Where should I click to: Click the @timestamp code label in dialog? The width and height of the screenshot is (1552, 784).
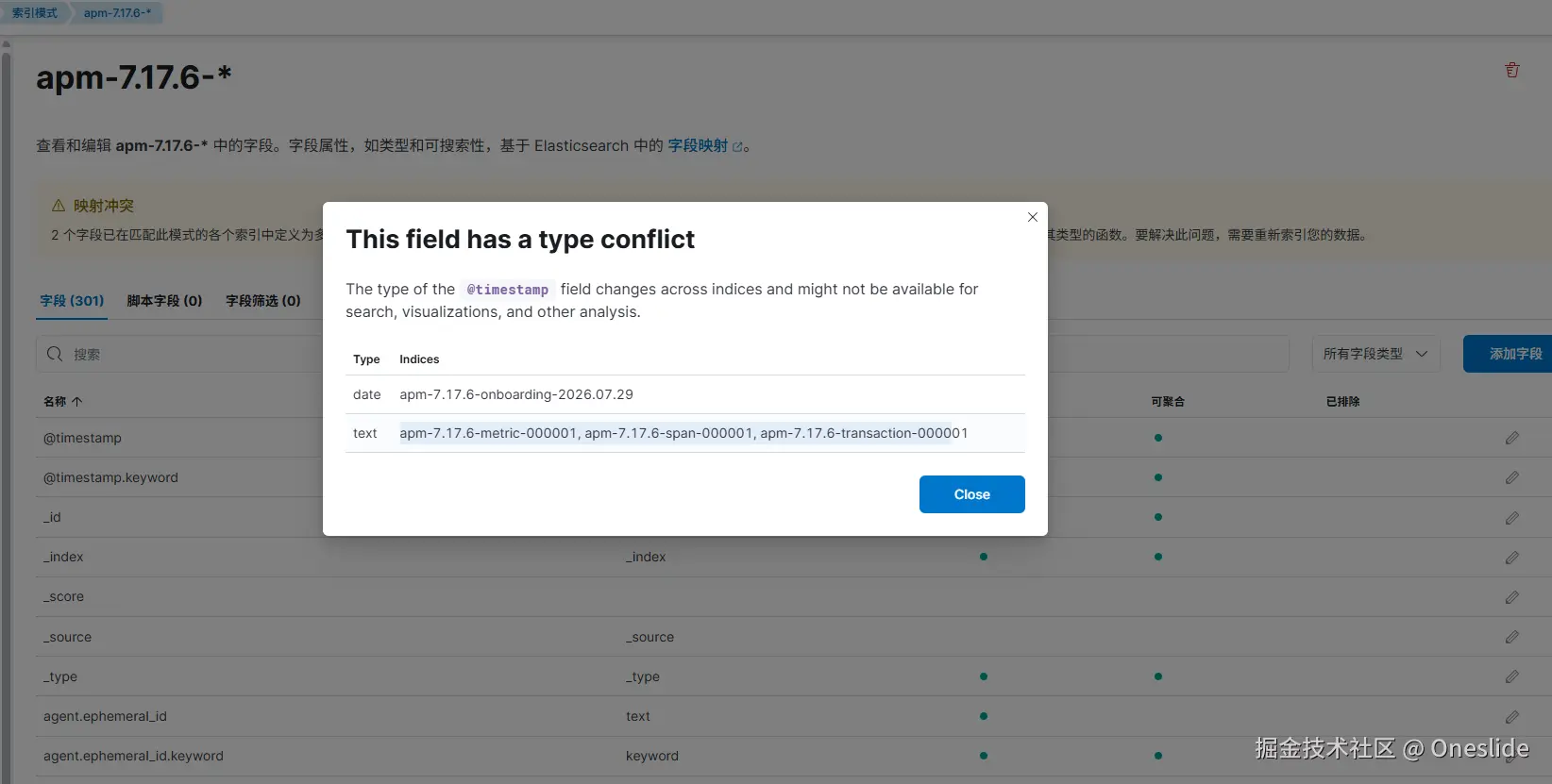pyautogui.click(x=508, y=290)
